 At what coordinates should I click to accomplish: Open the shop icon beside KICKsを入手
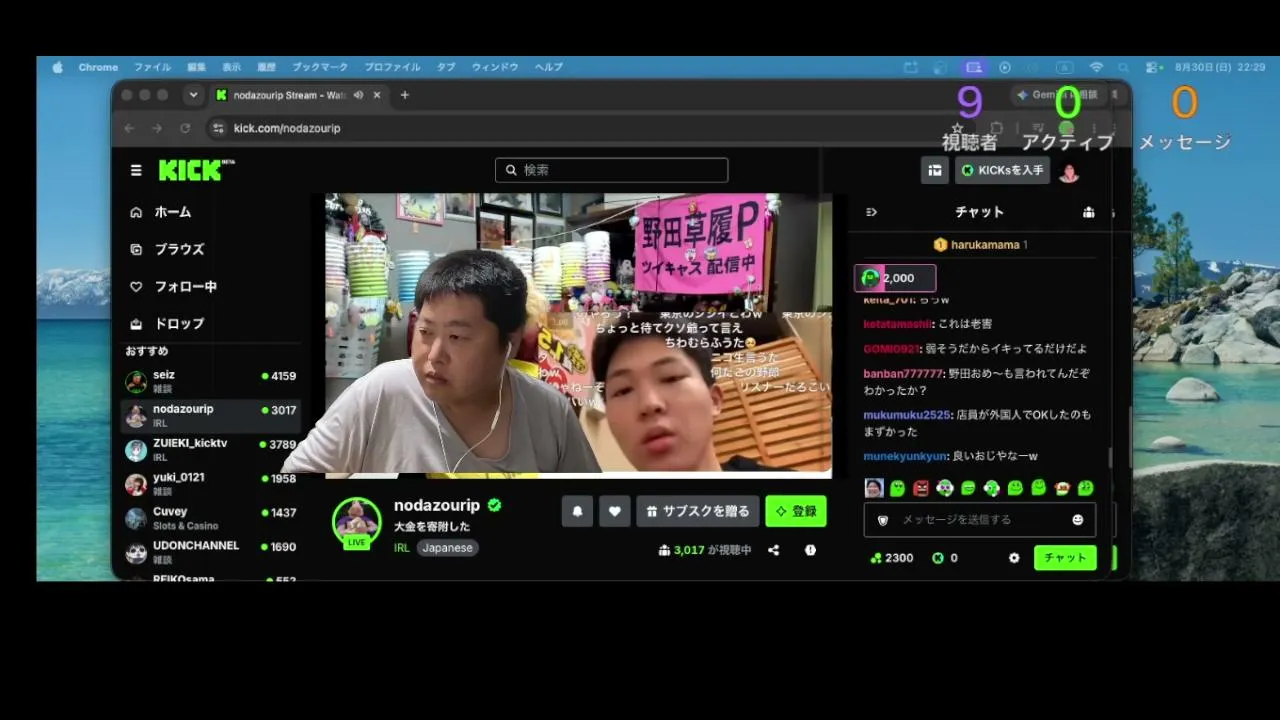click(x=935, y=170)
